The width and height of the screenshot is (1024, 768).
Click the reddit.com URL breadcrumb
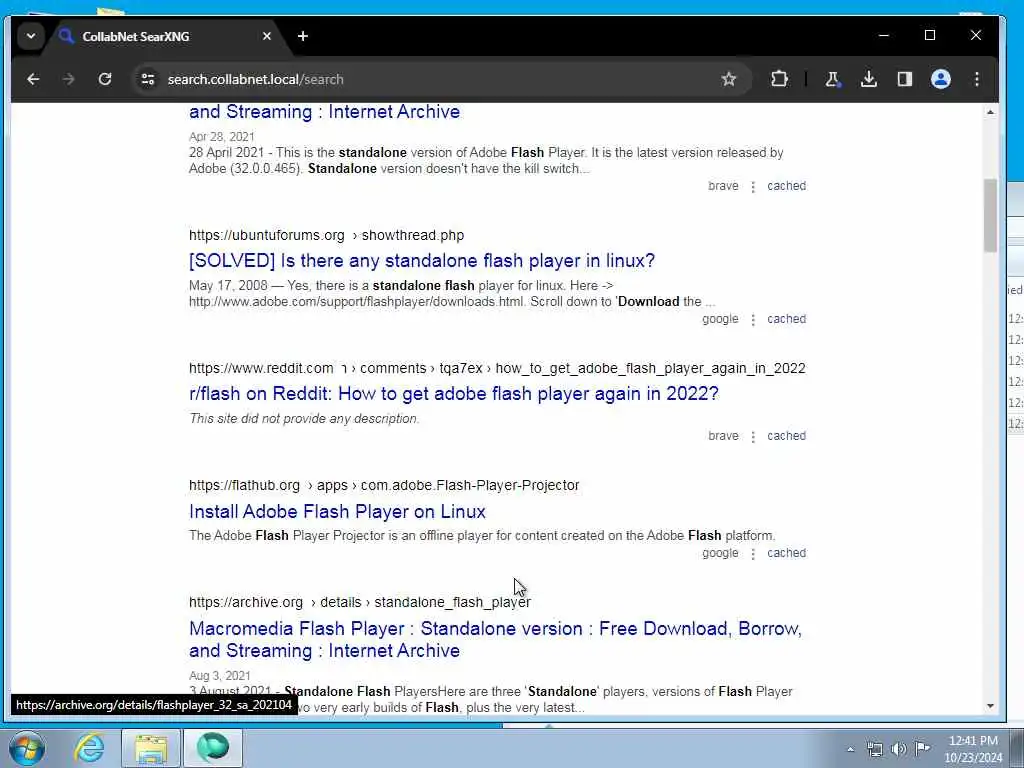tap(497, 368)
